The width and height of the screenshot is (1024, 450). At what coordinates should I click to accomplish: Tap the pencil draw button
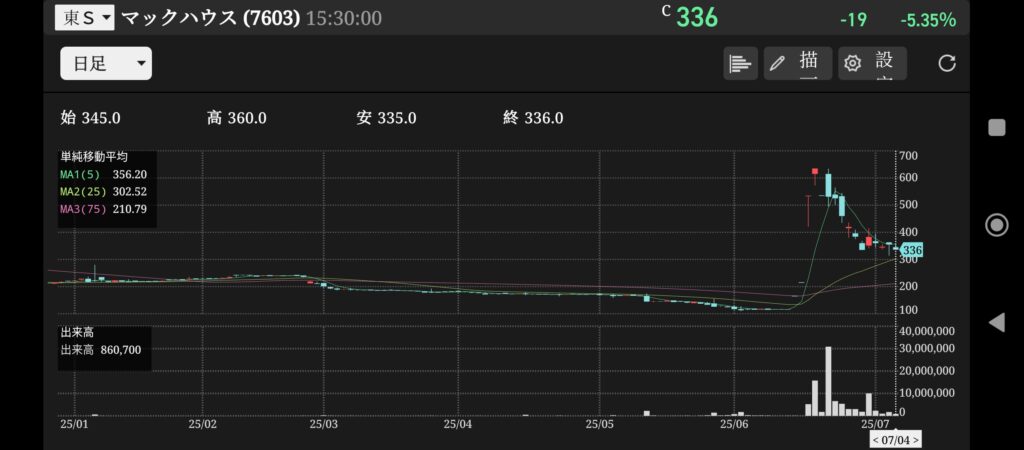(797, 63)
